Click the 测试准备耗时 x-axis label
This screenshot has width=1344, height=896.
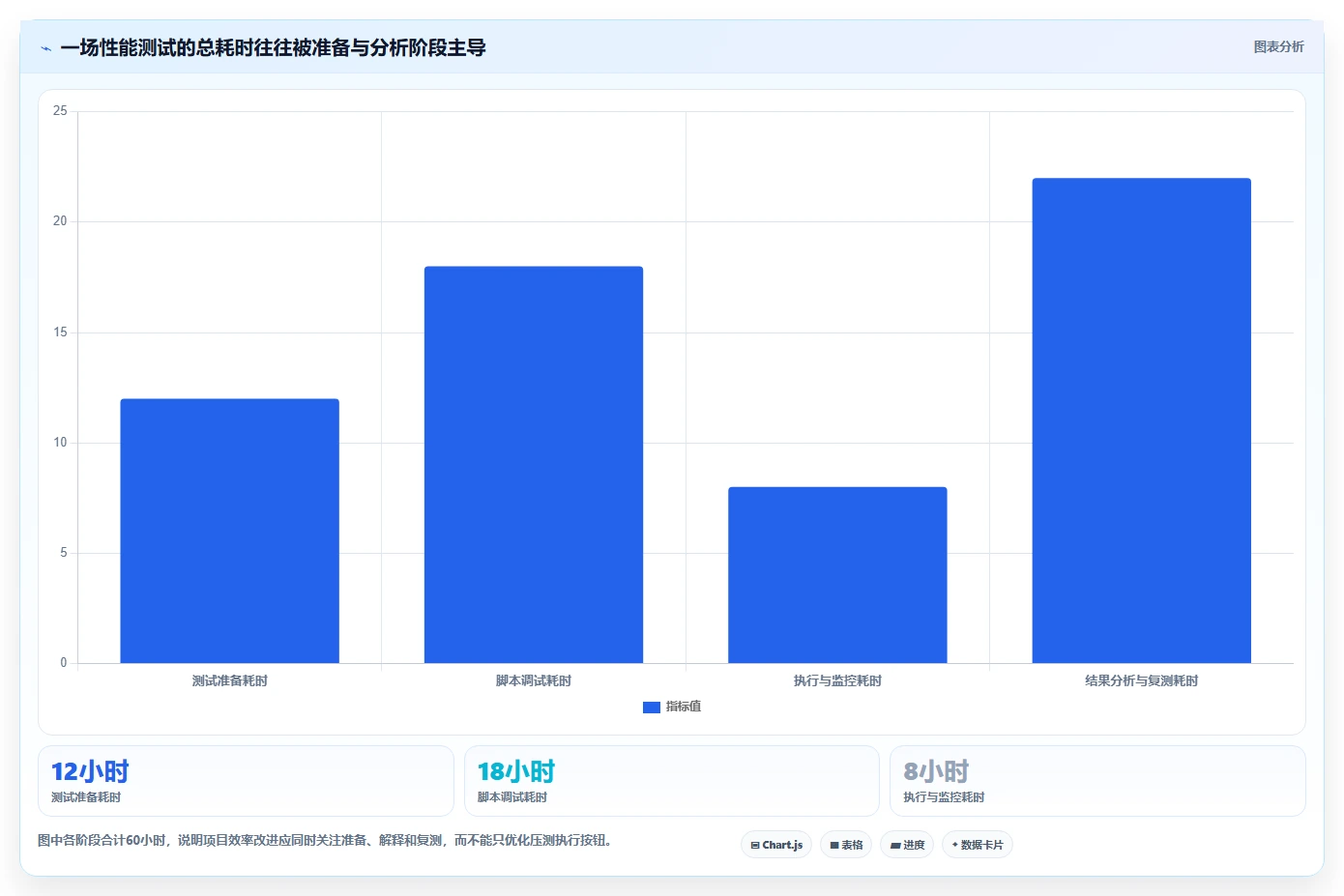pos(229,680)
